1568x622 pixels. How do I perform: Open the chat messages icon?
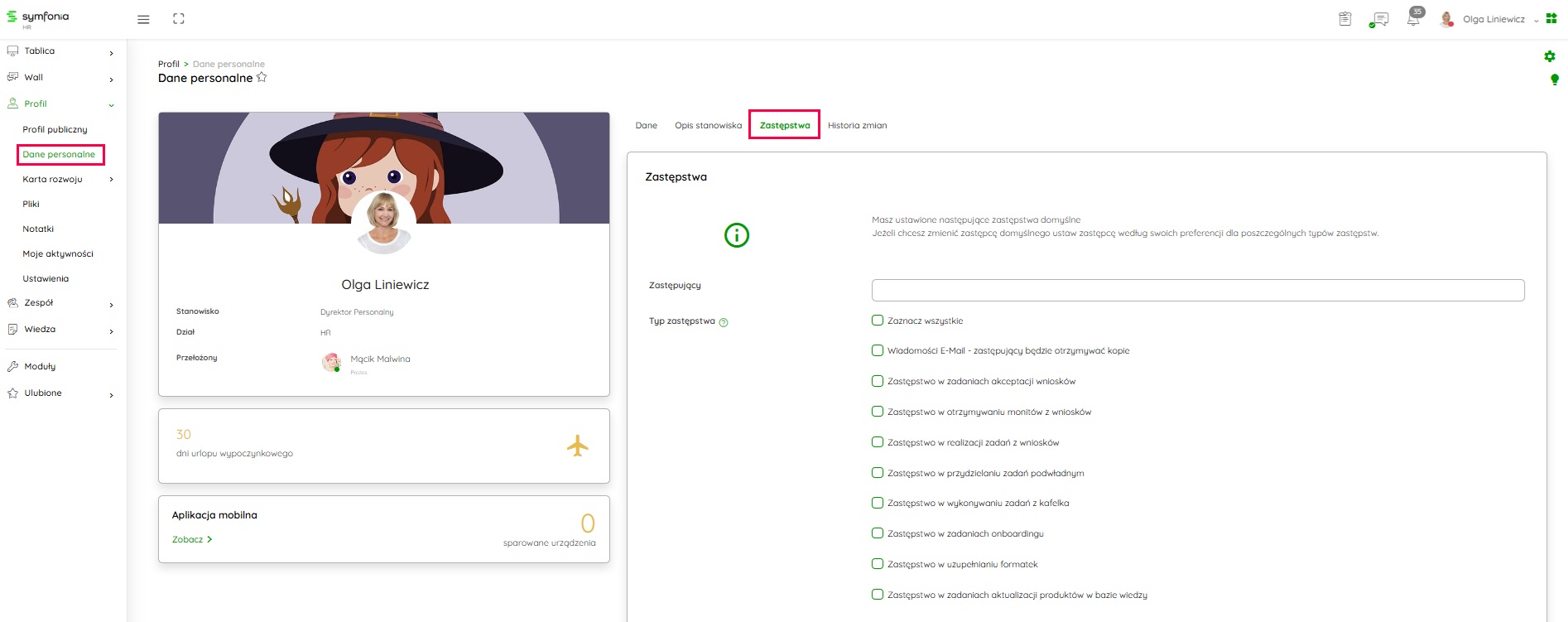click(x=1379, y=19)
